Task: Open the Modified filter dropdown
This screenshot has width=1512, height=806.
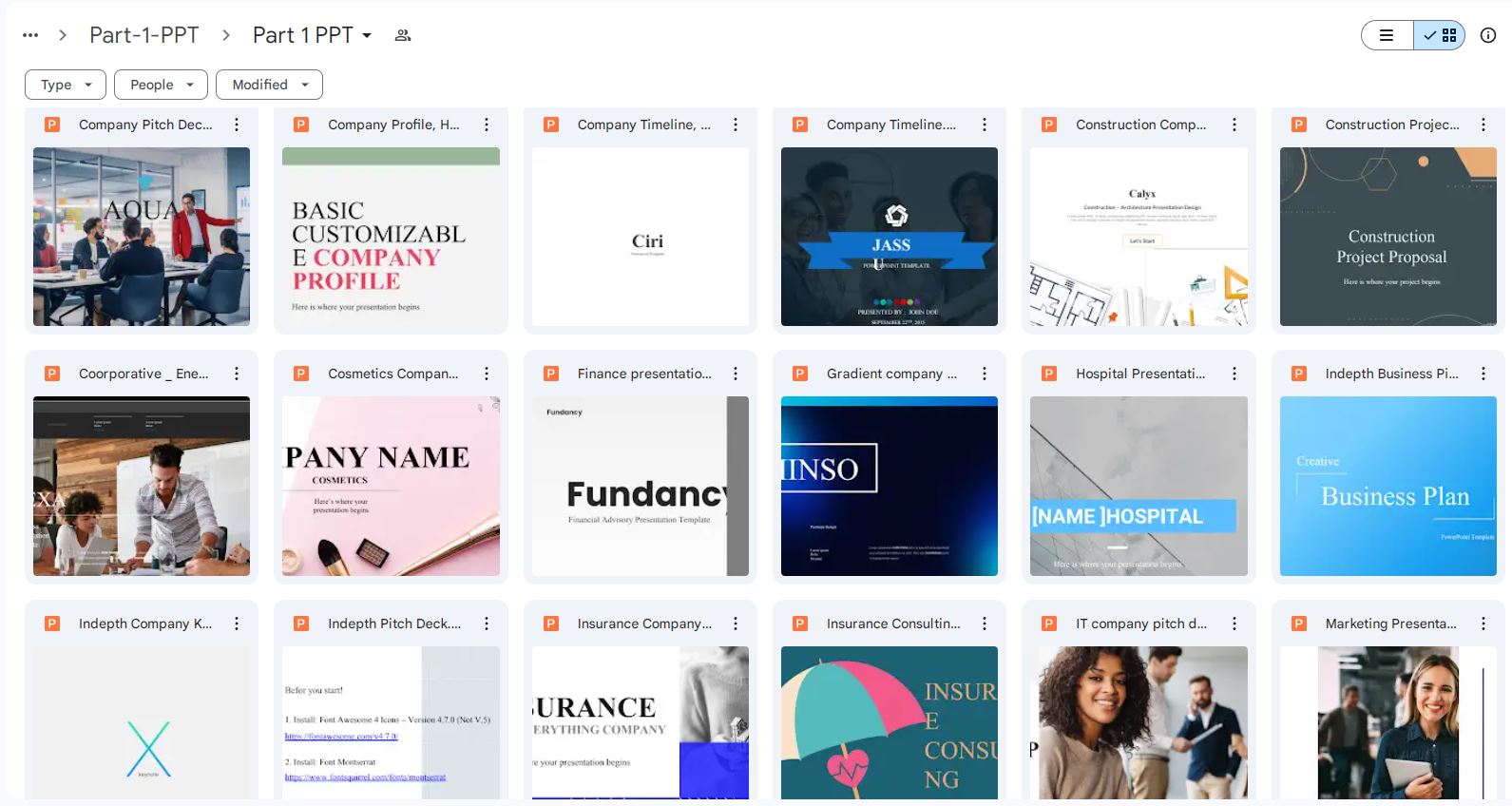Action: 269,85
